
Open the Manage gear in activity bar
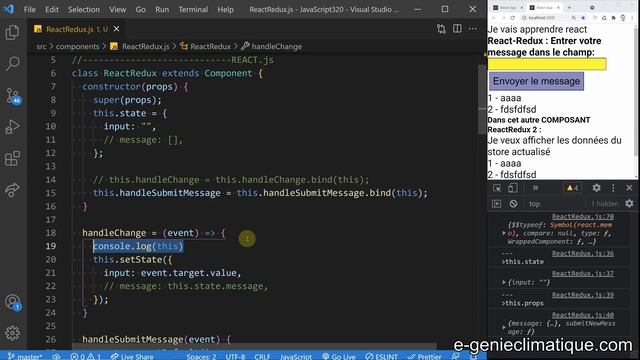pyautogui.click(x=12, y=333)
